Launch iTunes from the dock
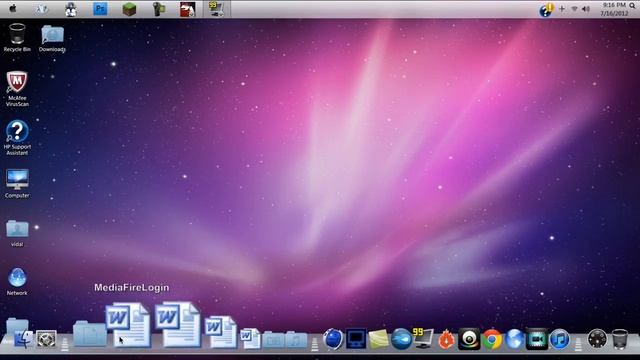Viewport: 640px width, 360px height. pos(559,339)
